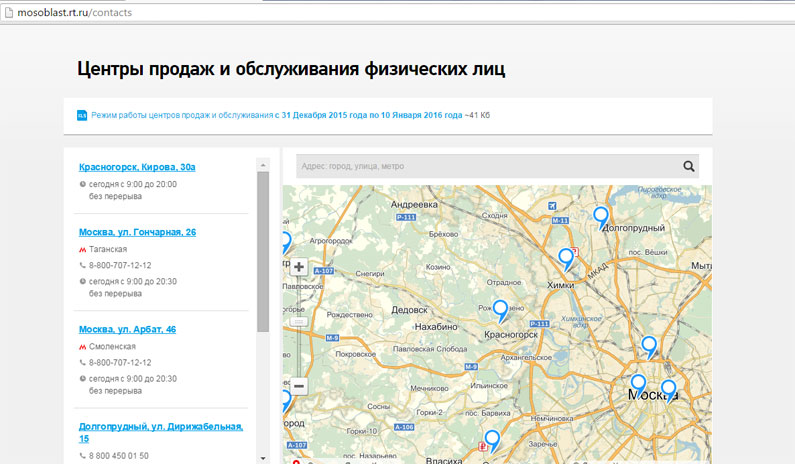Click the magnifier search icon above the map
This screenshot has width=795, height=464.
688,167
